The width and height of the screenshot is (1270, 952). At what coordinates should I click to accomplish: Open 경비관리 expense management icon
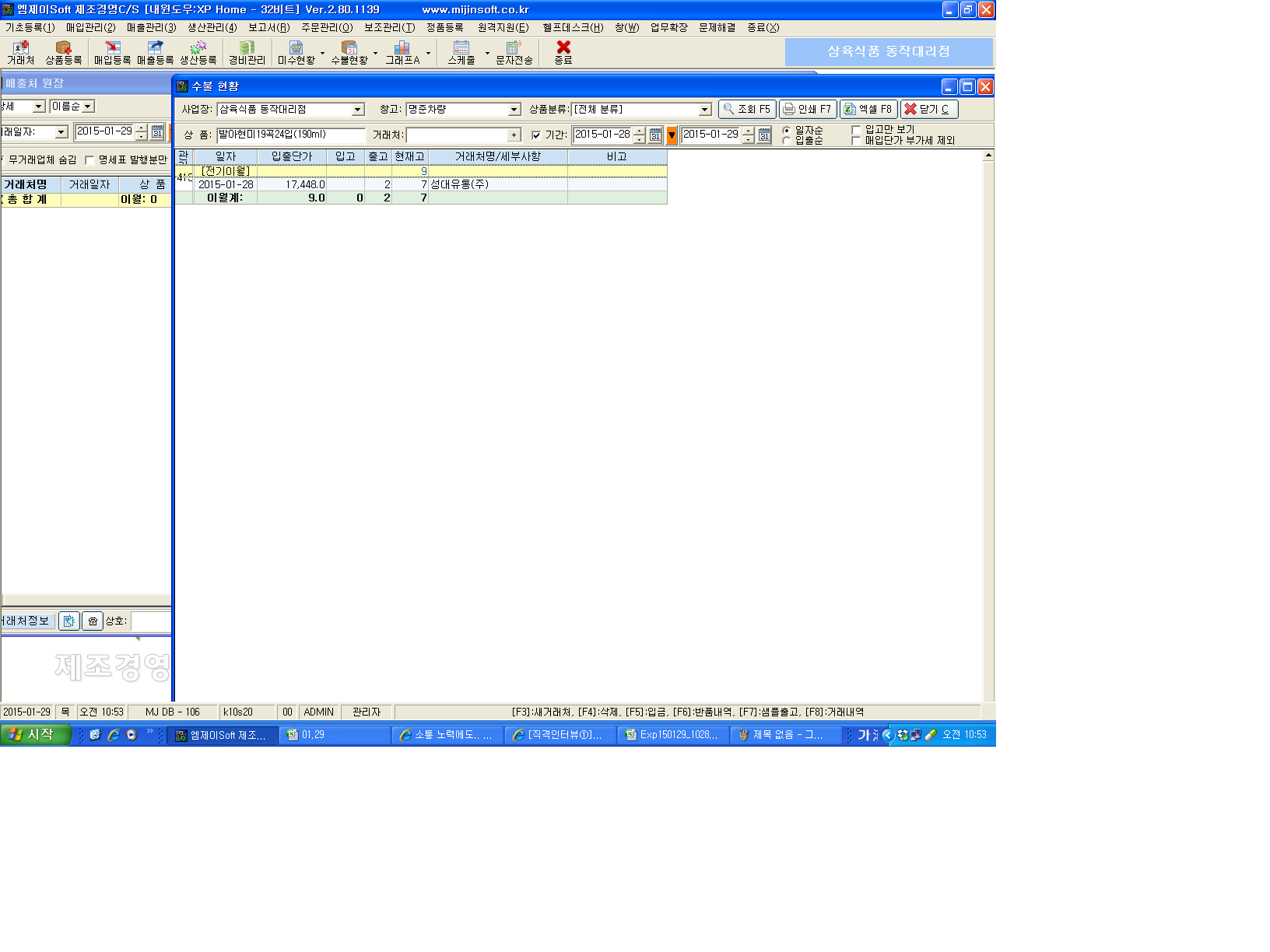247,53
